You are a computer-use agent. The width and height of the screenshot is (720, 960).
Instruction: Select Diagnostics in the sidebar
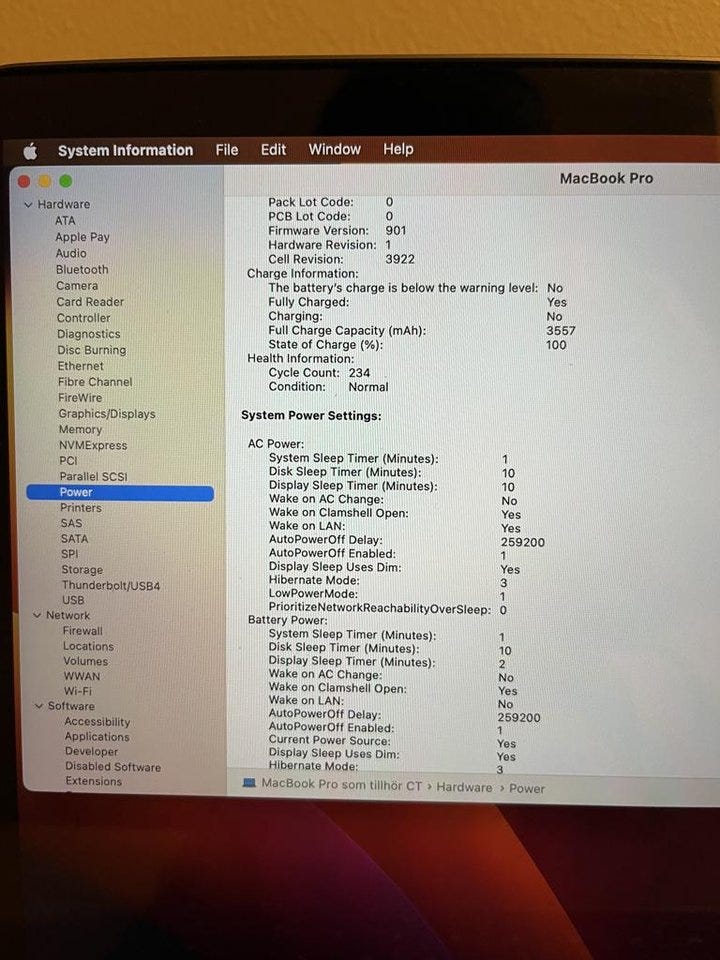89,334
